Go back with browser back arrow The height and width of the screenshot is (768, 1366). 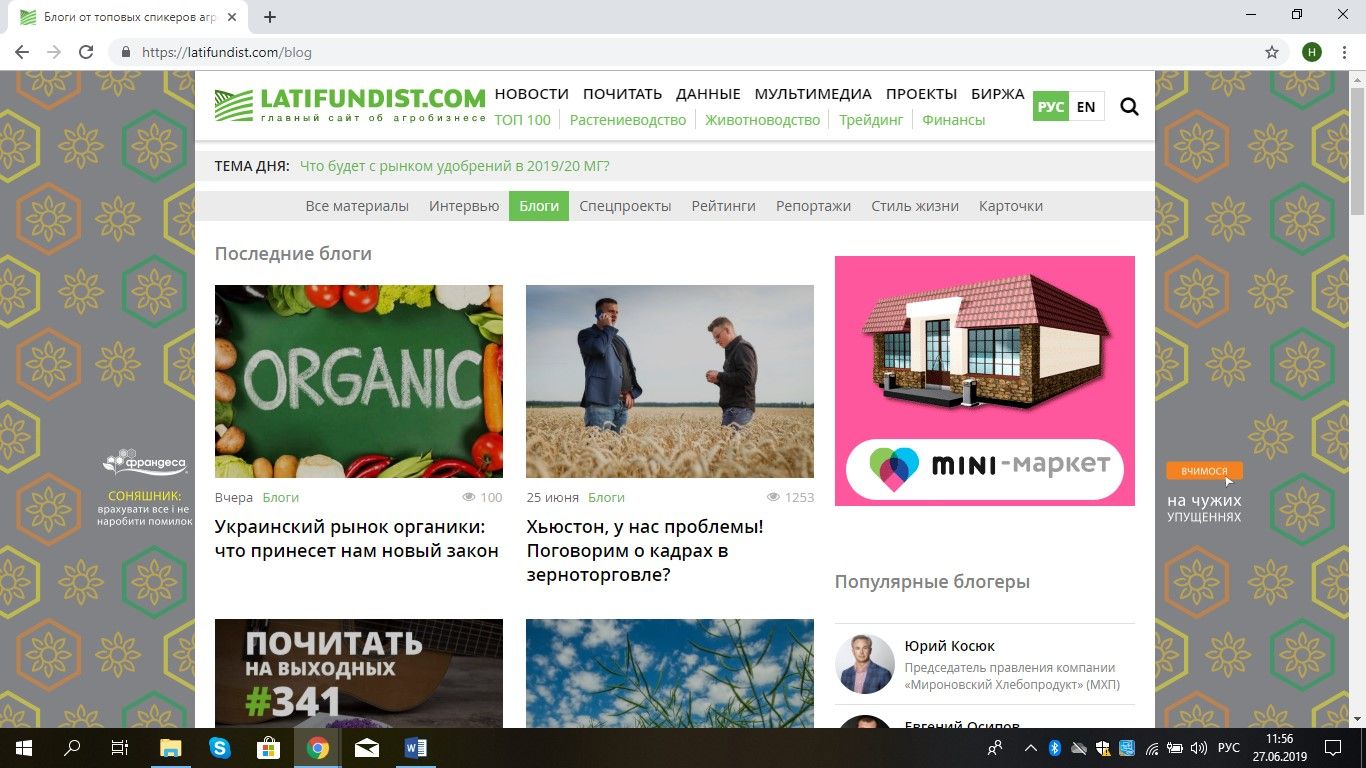[x=22, y=52]
